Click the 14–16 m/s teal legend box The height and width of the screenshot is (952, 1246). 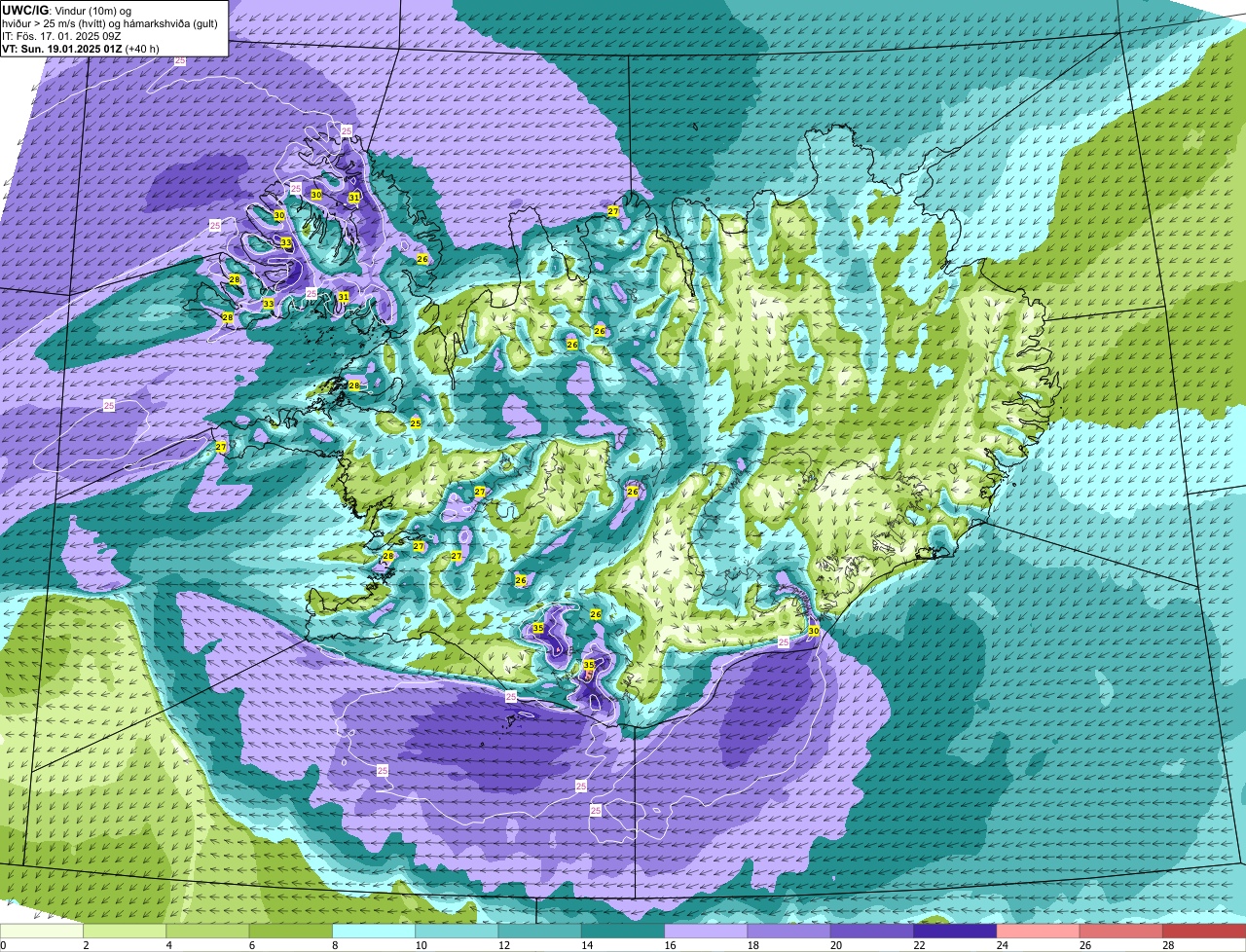coord(624,932)
